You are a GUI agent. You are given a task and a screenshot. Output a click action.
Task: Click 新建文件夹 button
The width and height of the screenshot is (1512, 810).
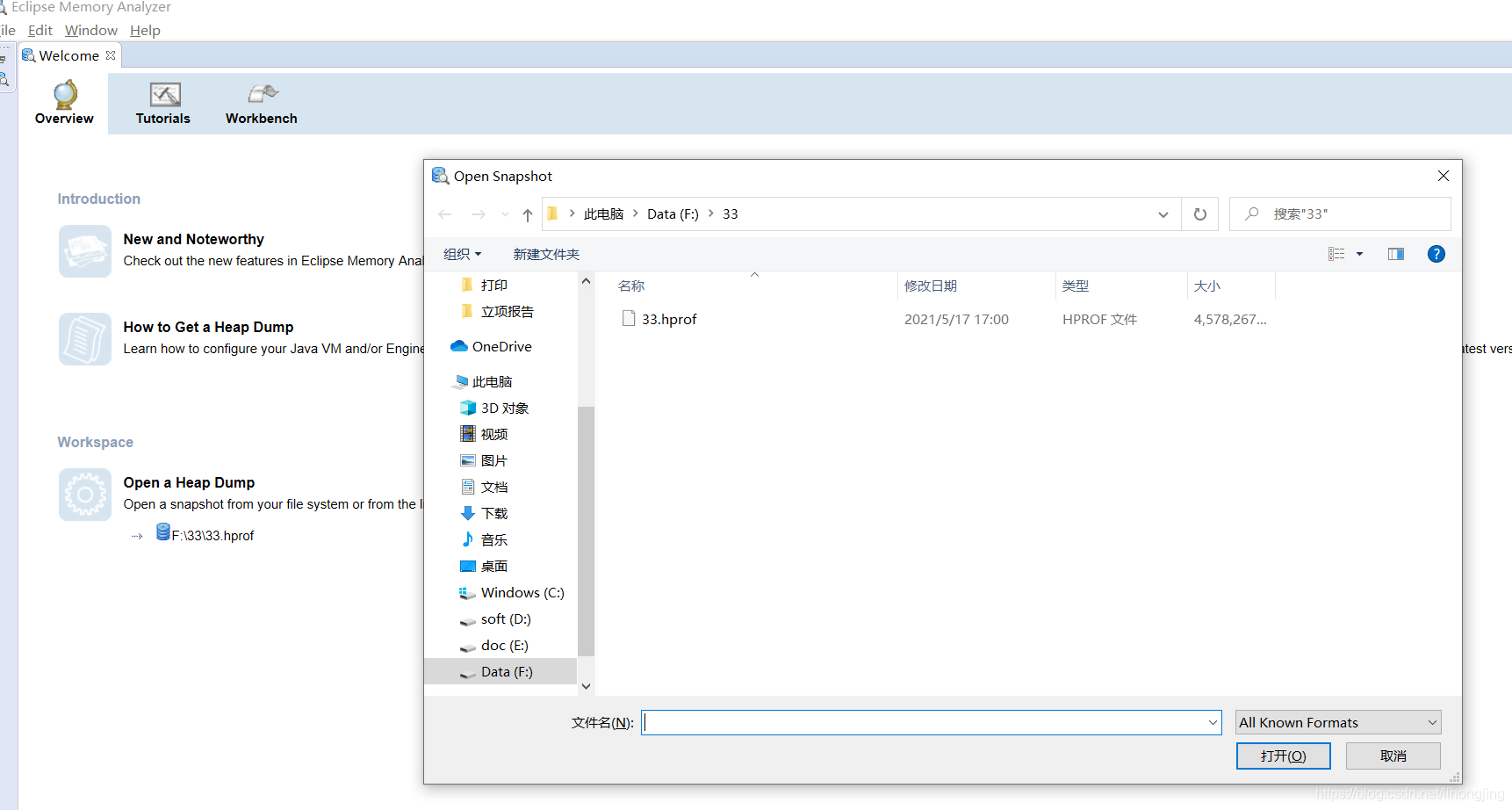pyautogui.click(x=546, y=254)
